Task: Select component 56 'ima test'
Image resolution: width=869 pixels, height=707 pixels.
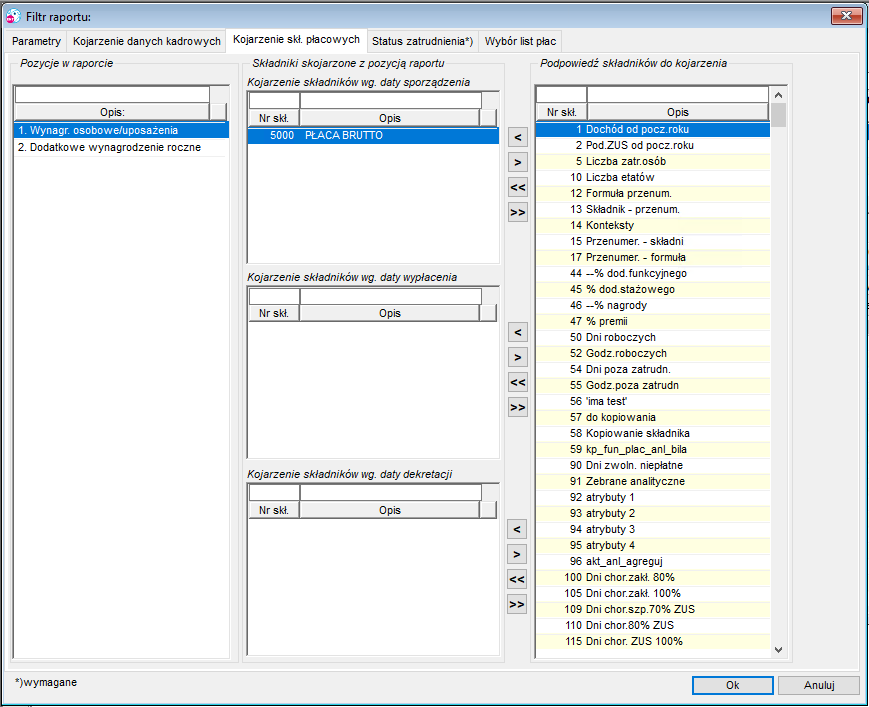Action: click(653, 401)
